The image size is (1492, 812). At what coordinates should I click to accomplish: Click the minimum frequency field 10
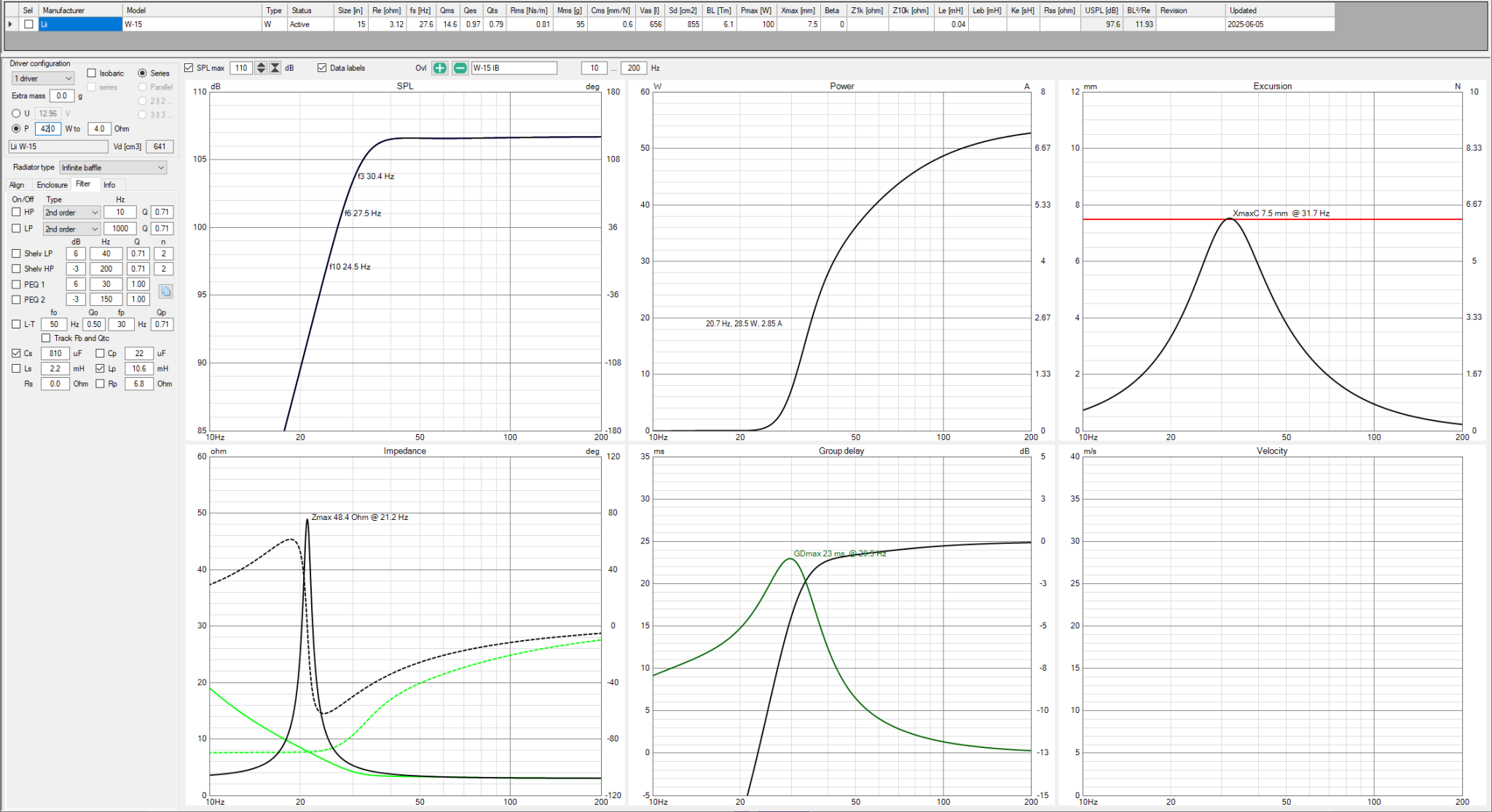click(594, 68)
